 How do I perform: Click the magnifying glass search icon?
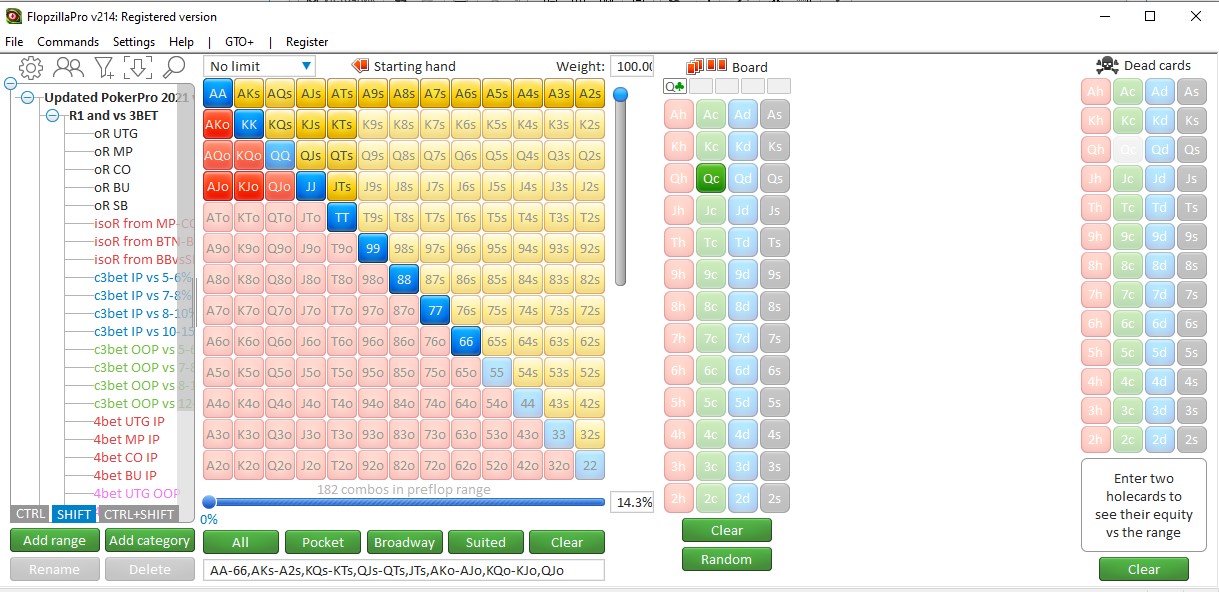click(174, 67)
